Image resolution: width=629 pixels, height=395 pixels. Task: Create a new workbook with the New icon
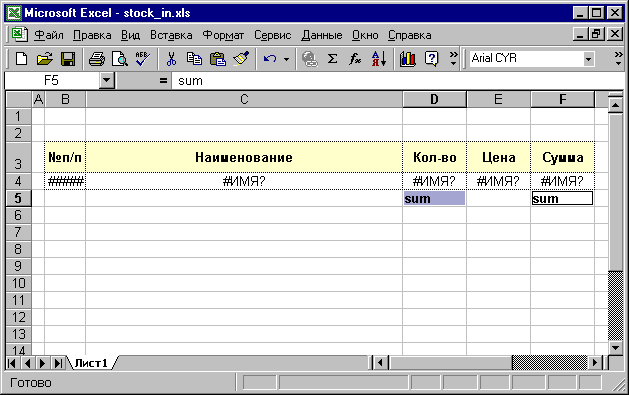coord(21,59)
